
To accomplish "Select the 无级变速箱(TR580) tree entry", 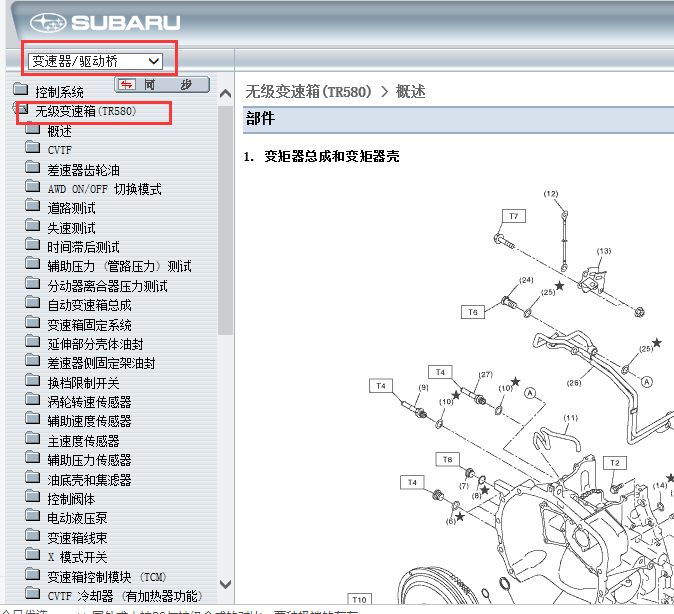I will click(86, 111).
